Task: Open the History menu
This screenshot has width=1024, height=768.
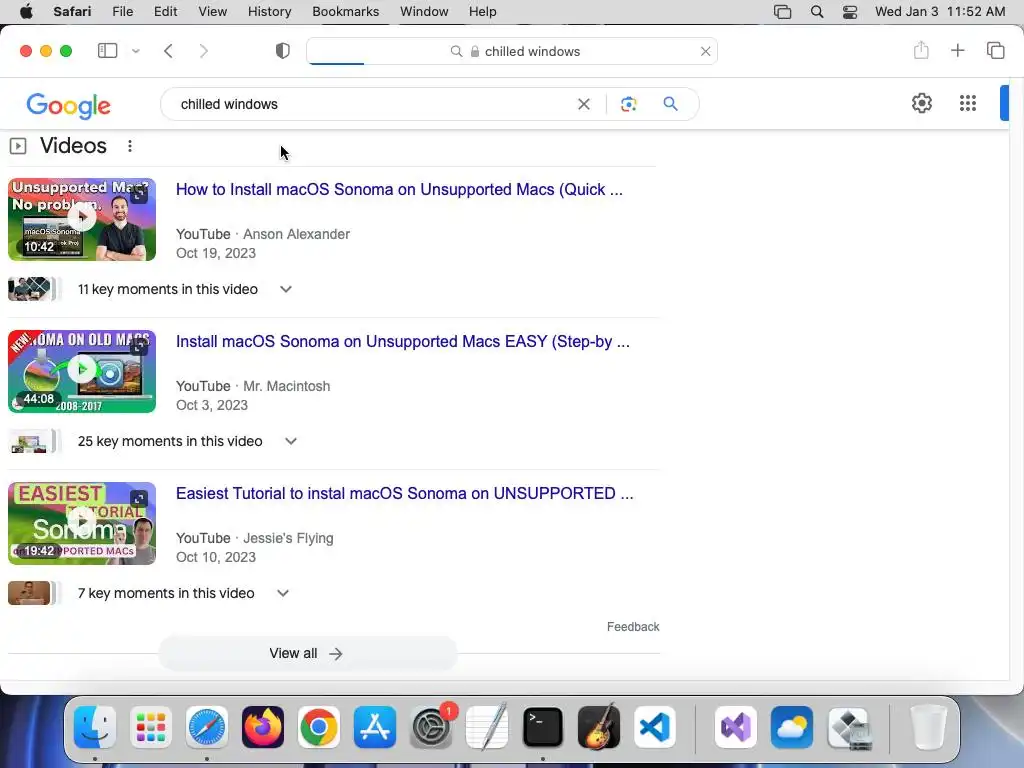Action: pos(269,12)
